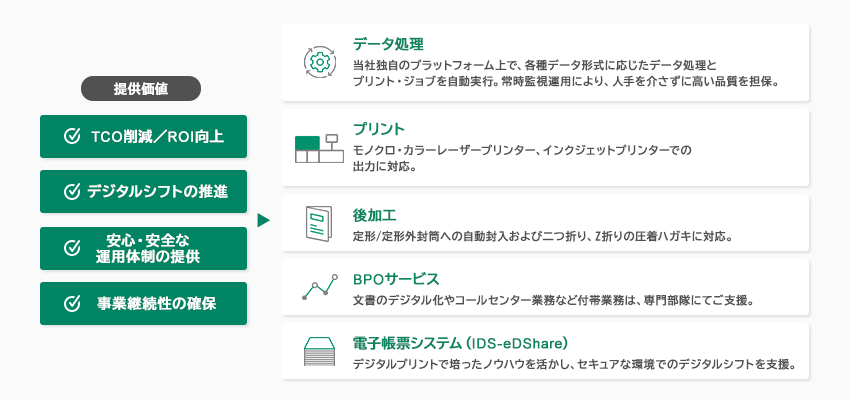The image size is (850, 400).
Task: Click checkmark icon beside TCO削減／ROI向上
Action: pos(72,137)
